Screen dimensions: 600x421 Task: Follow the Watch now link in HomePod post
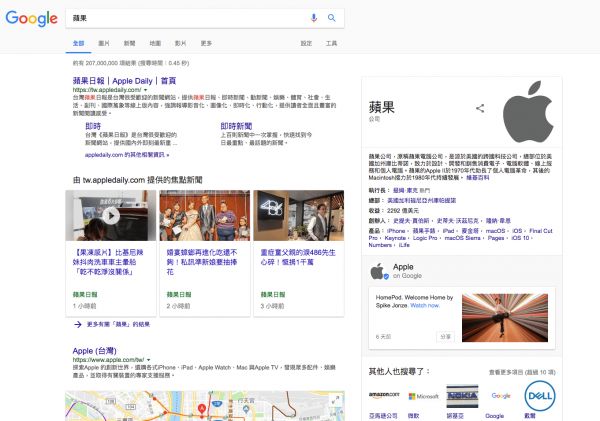[x=425, y=305]
